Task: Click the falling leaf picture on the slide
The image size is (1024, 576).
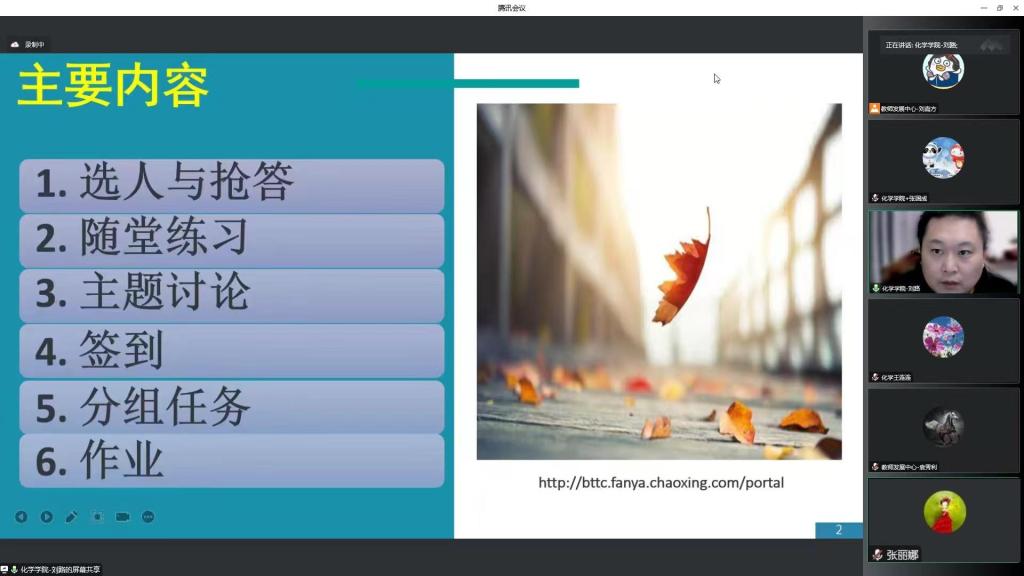Action: point(658,281)
